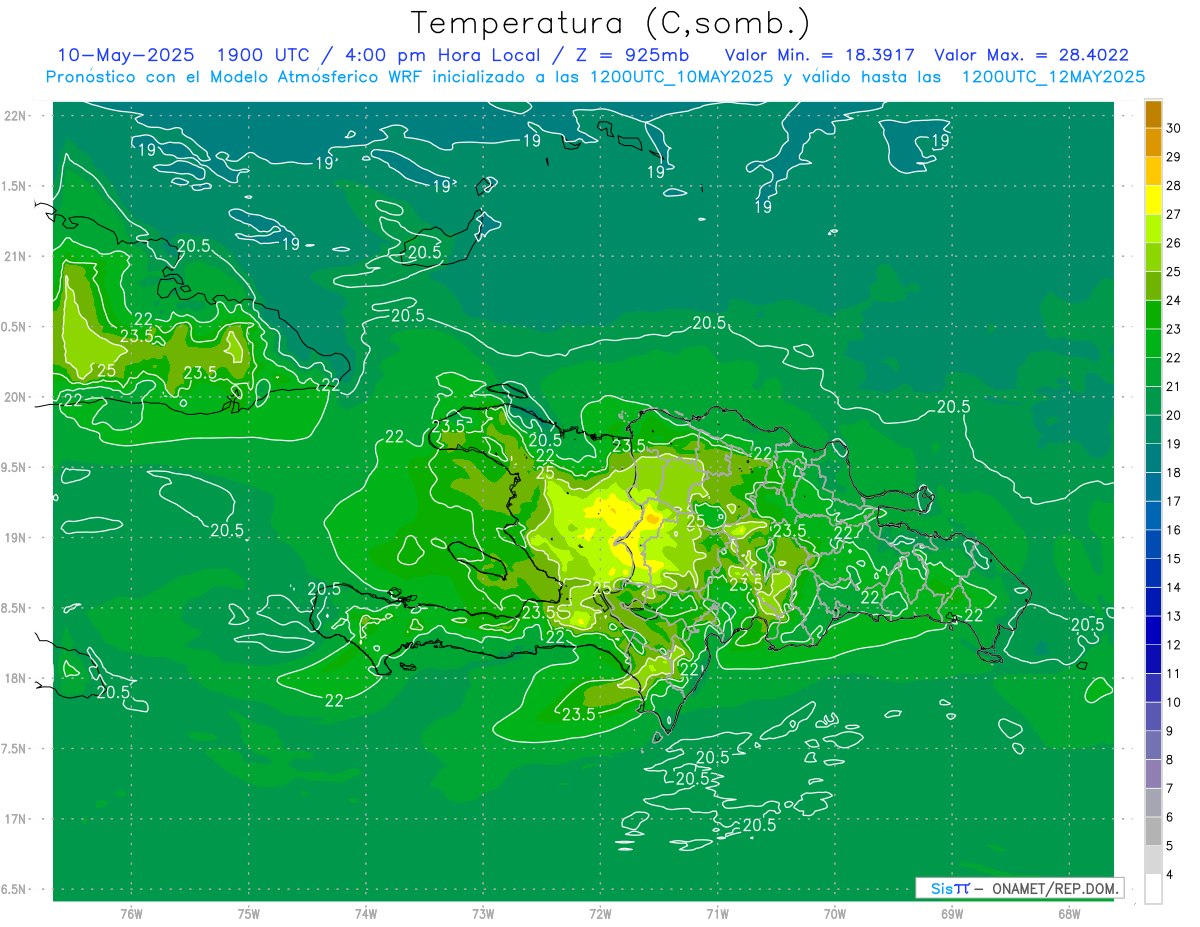Click the "Z = 925mb" level text
Image resolution: width=1200 pixels, height=927 pixels.
[627, 55]
